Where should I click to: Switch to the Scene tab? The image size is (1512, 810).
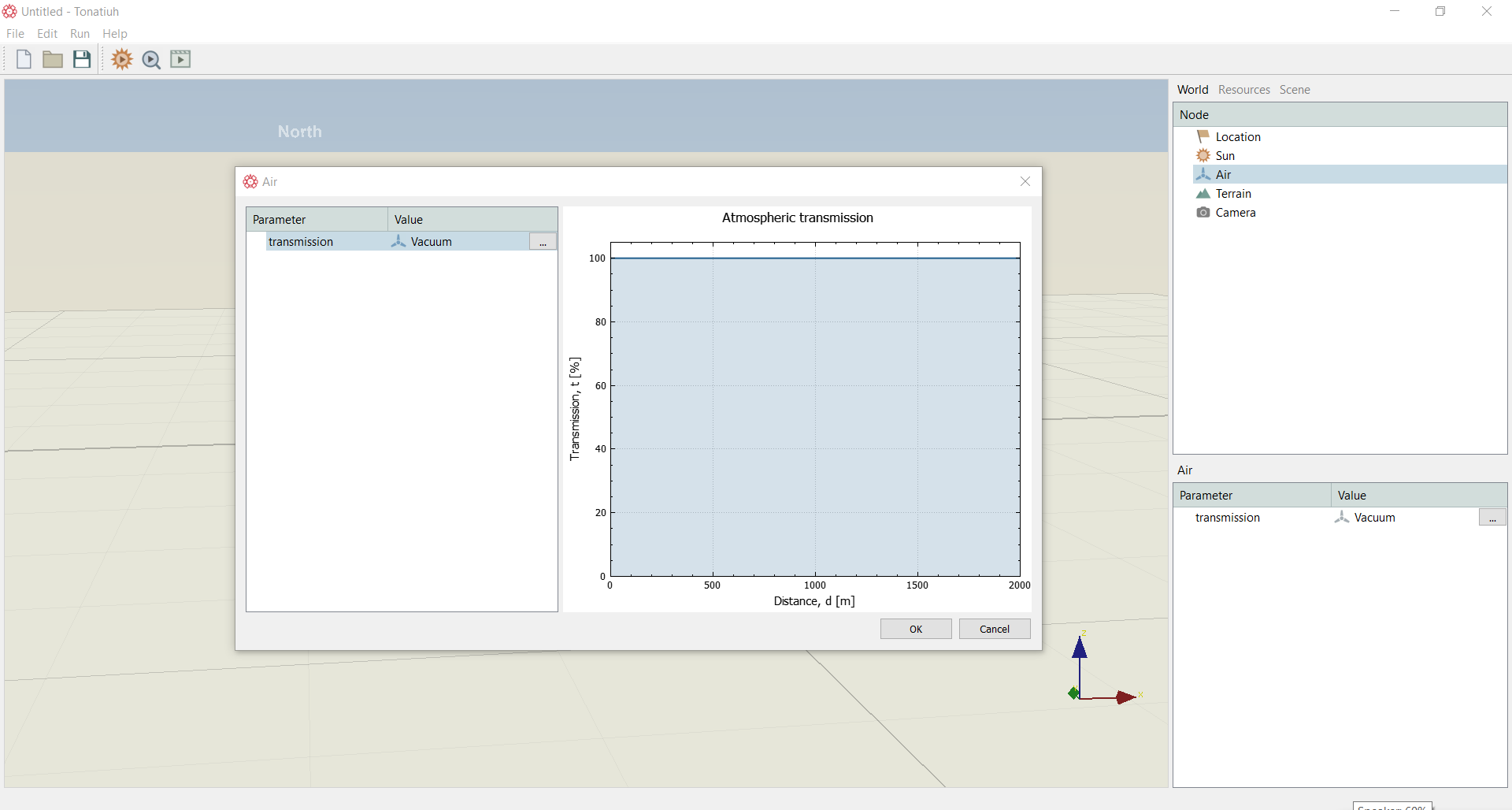click(1295, 90)
